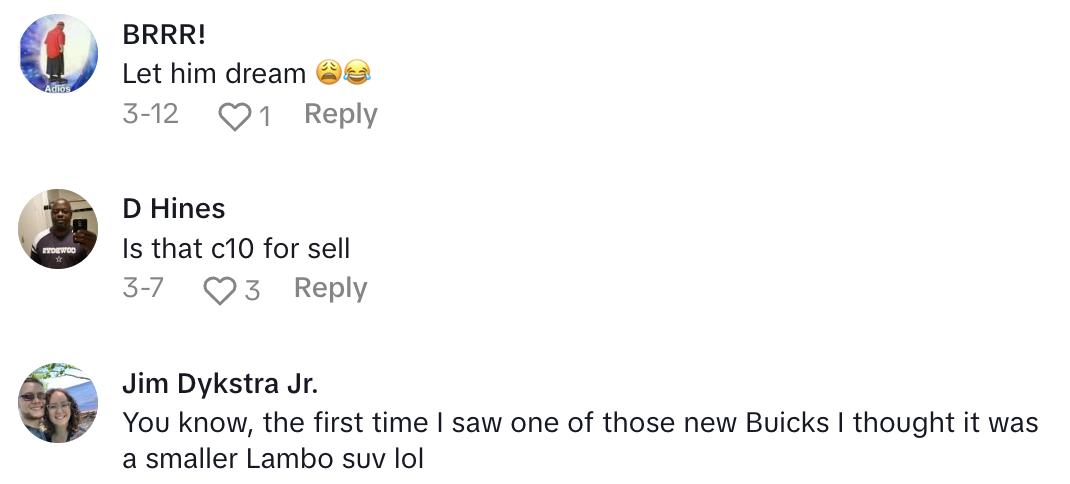Select the "Is that c10 for sell" comment
Viewport: 1070px width, 484px height.
coord(236,248)
